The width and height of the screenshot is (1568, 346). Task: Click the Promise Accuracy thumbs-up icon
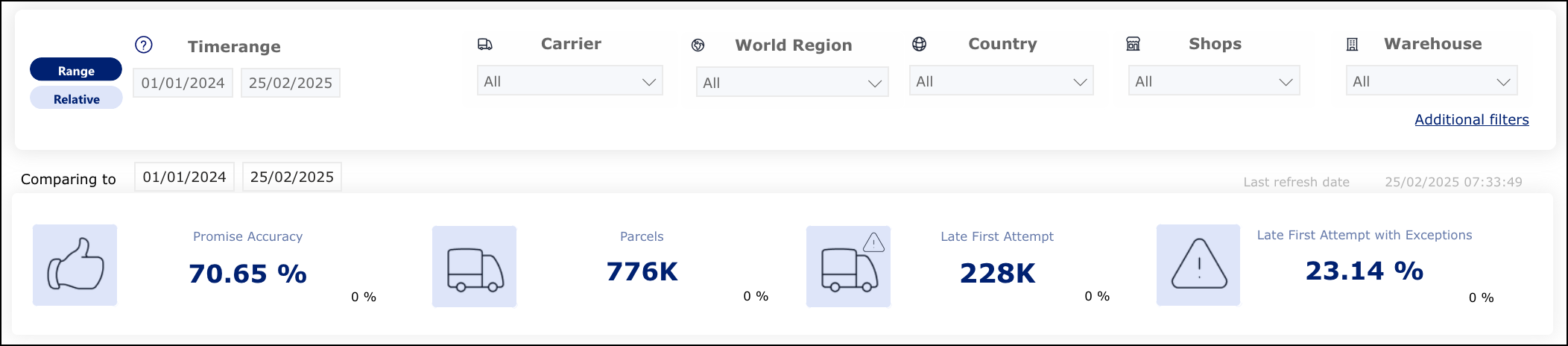[x=75, y=265]
